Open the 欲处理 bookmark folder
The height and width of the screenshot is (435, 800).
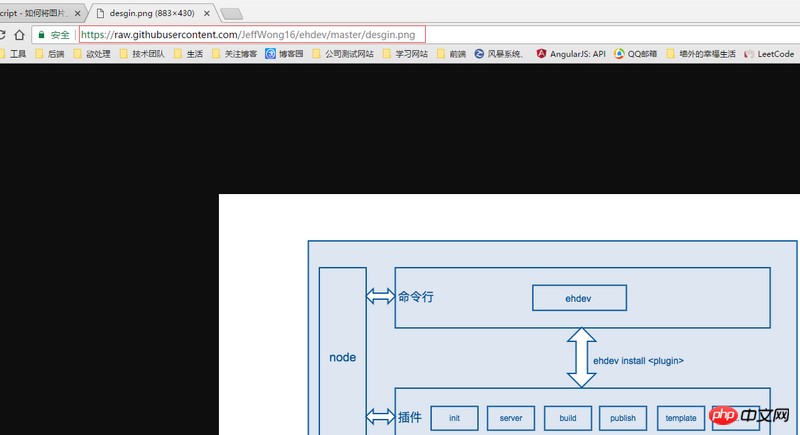[92, 54]
